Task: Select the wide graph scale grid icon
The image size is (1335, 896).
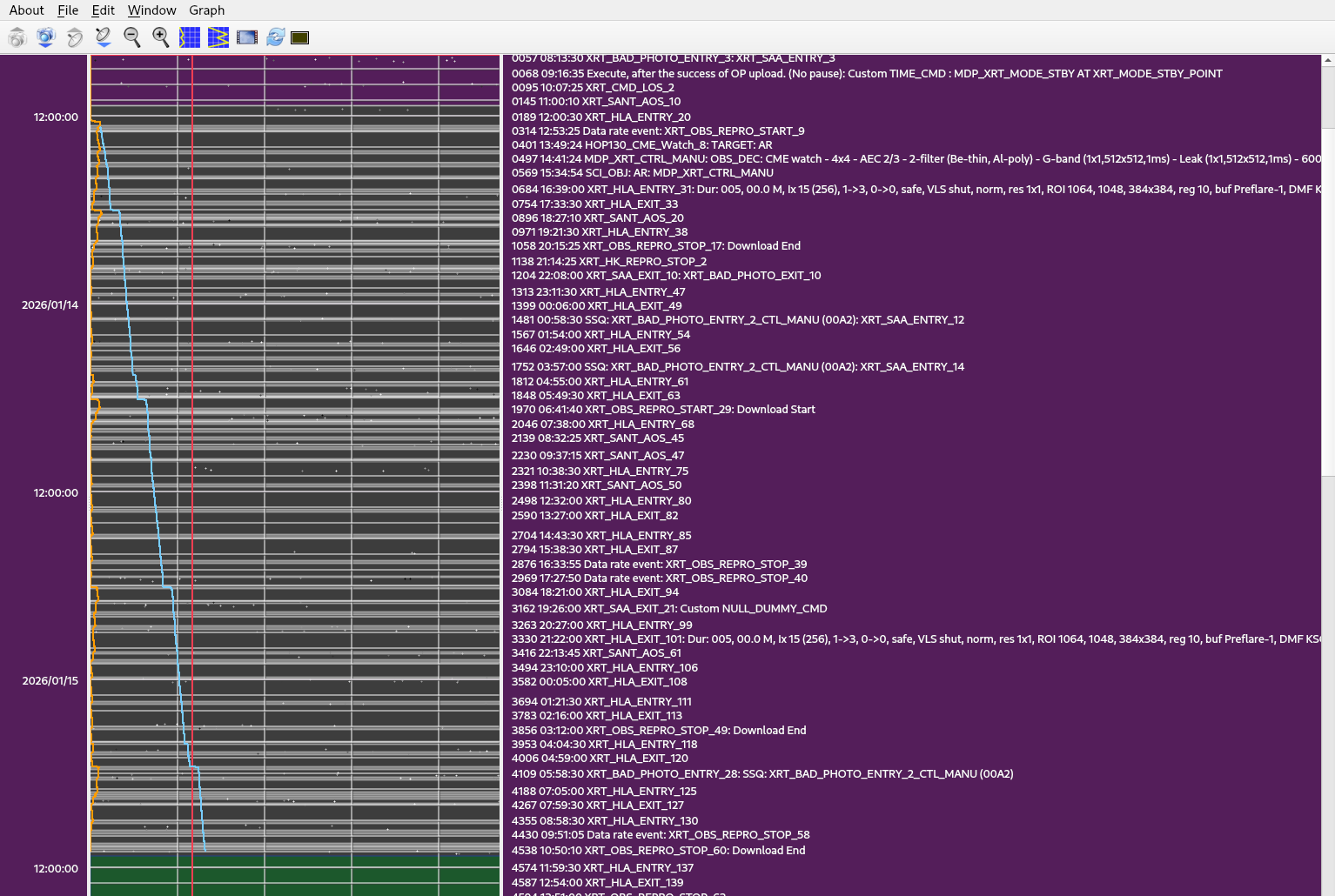Action: (218, 37)
